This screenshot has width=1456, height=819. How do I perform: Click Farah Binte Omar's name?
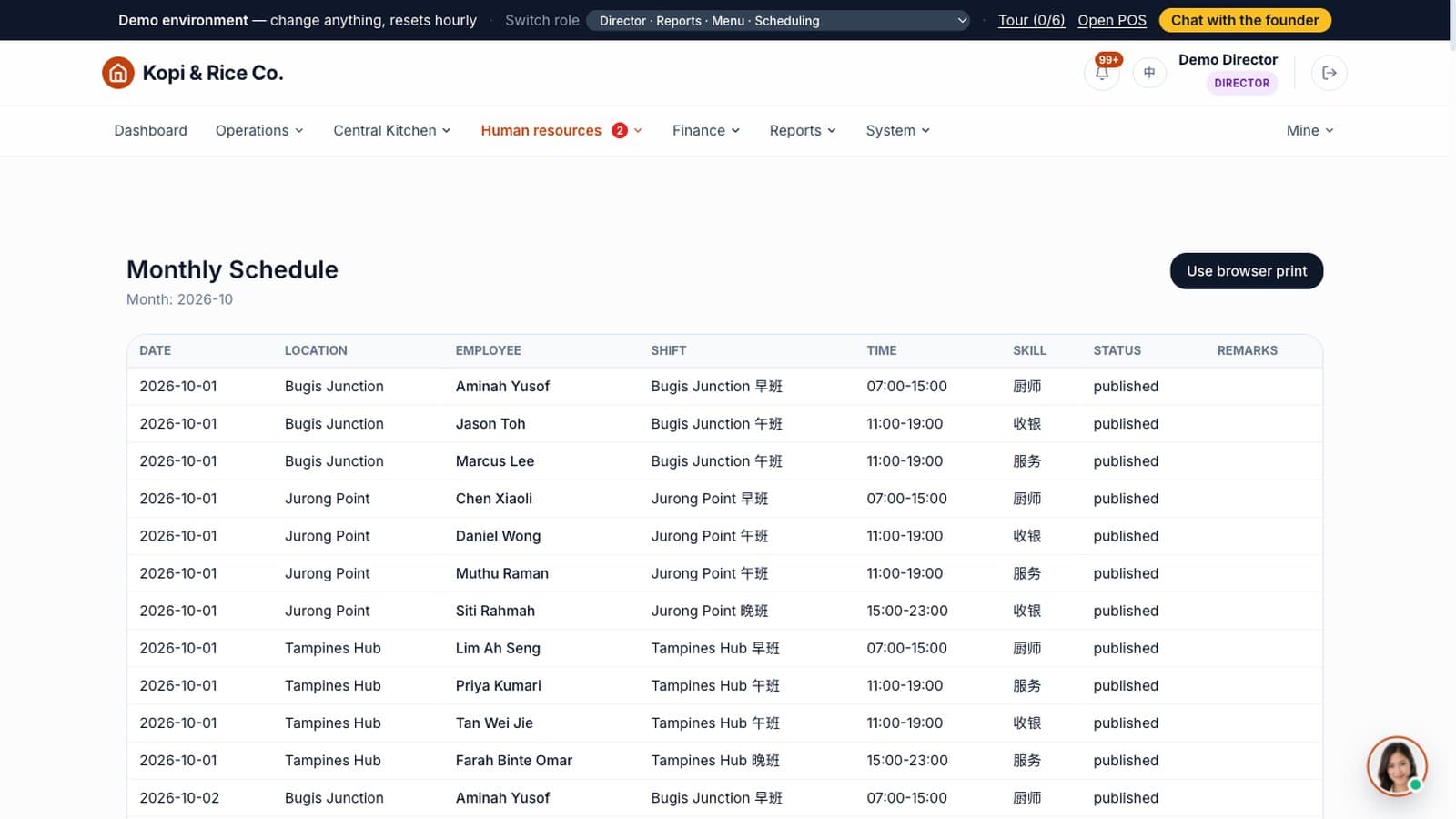point(514,760)
